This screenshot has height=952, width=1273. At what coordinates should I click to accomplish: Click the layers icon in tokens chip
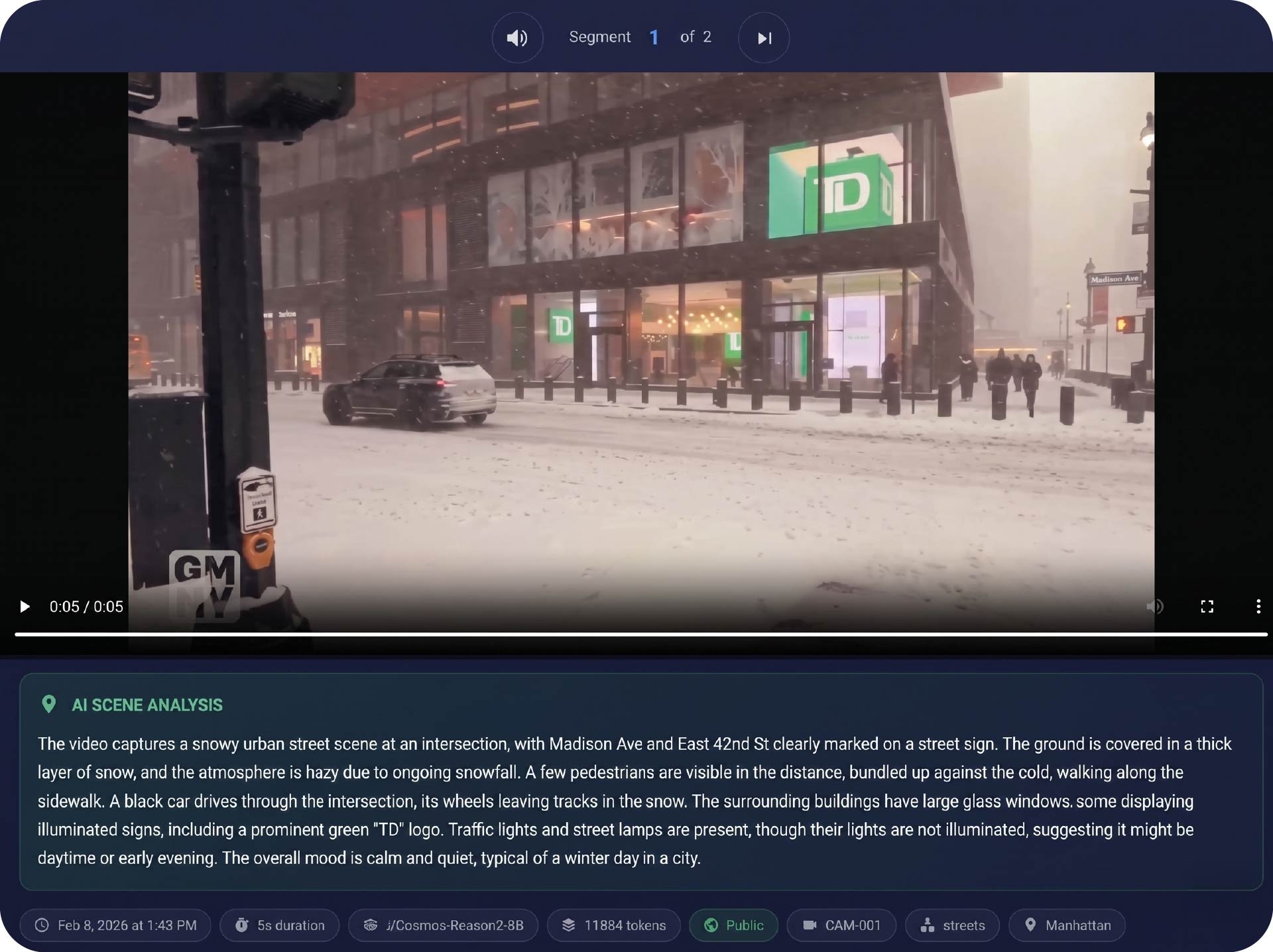coord(569,925)
